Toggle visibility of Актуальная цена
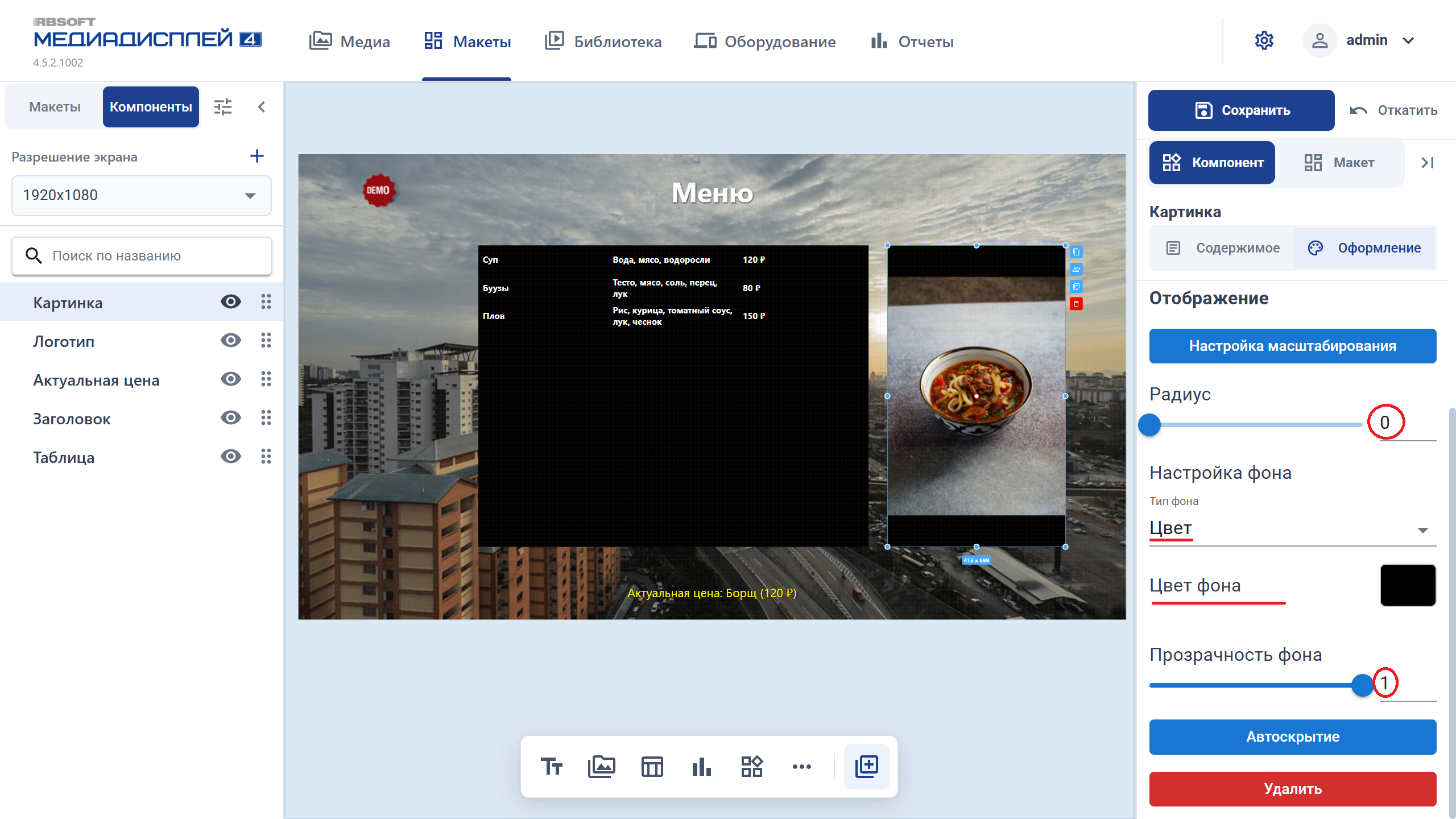The width and height of the screenshot is (1456, 819). 231,379
